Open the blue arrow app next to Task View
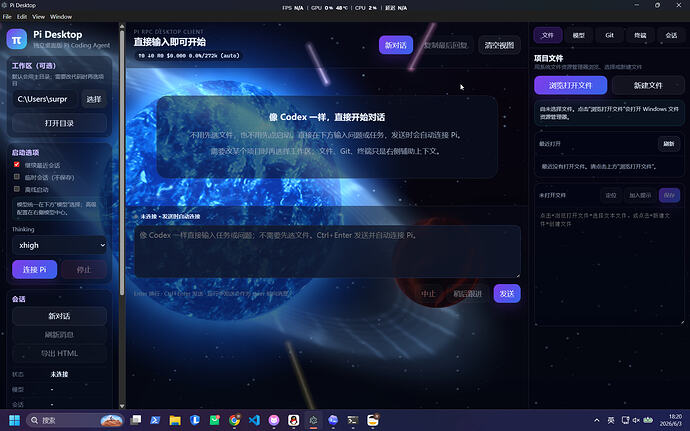690x431 pixels. [x=155, y=420]
